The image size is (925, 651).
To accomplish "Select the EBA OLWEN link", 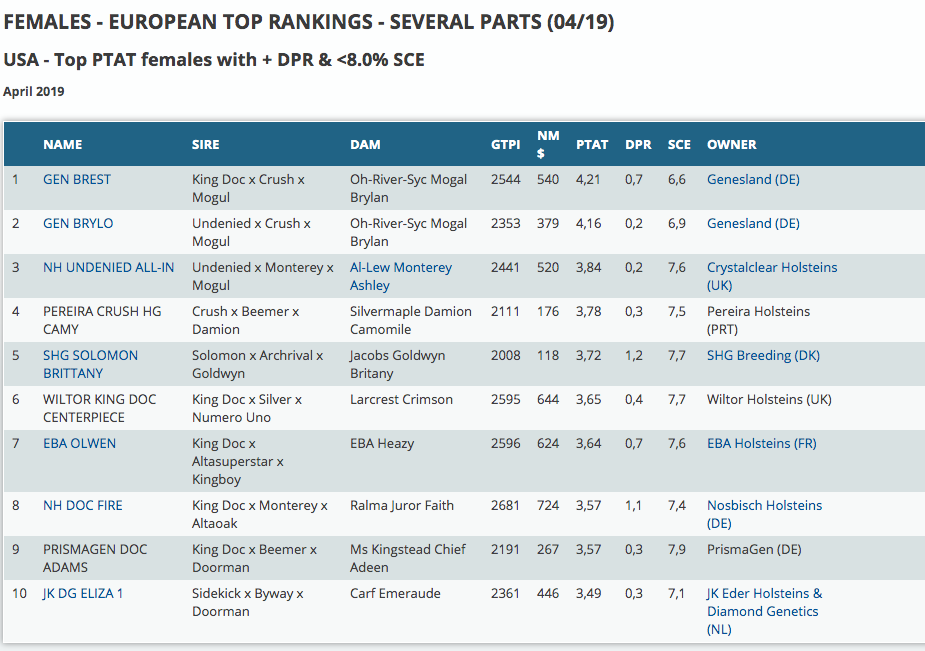I will (x=79, y=444).
